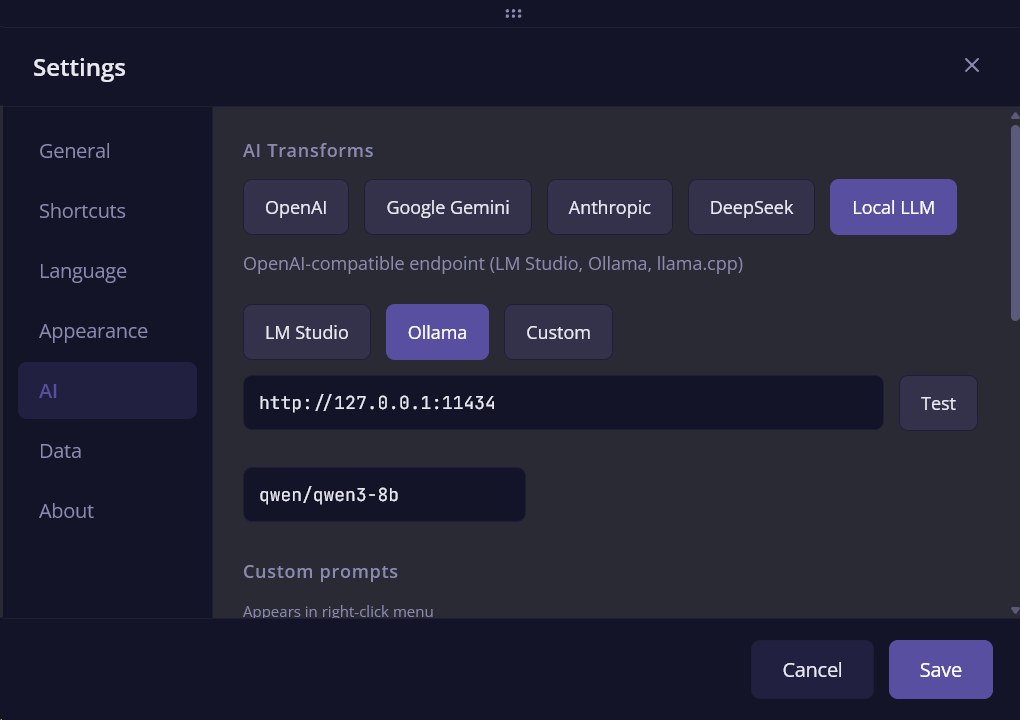Click the scrollbar down arrow

(x=1014, y=609)
